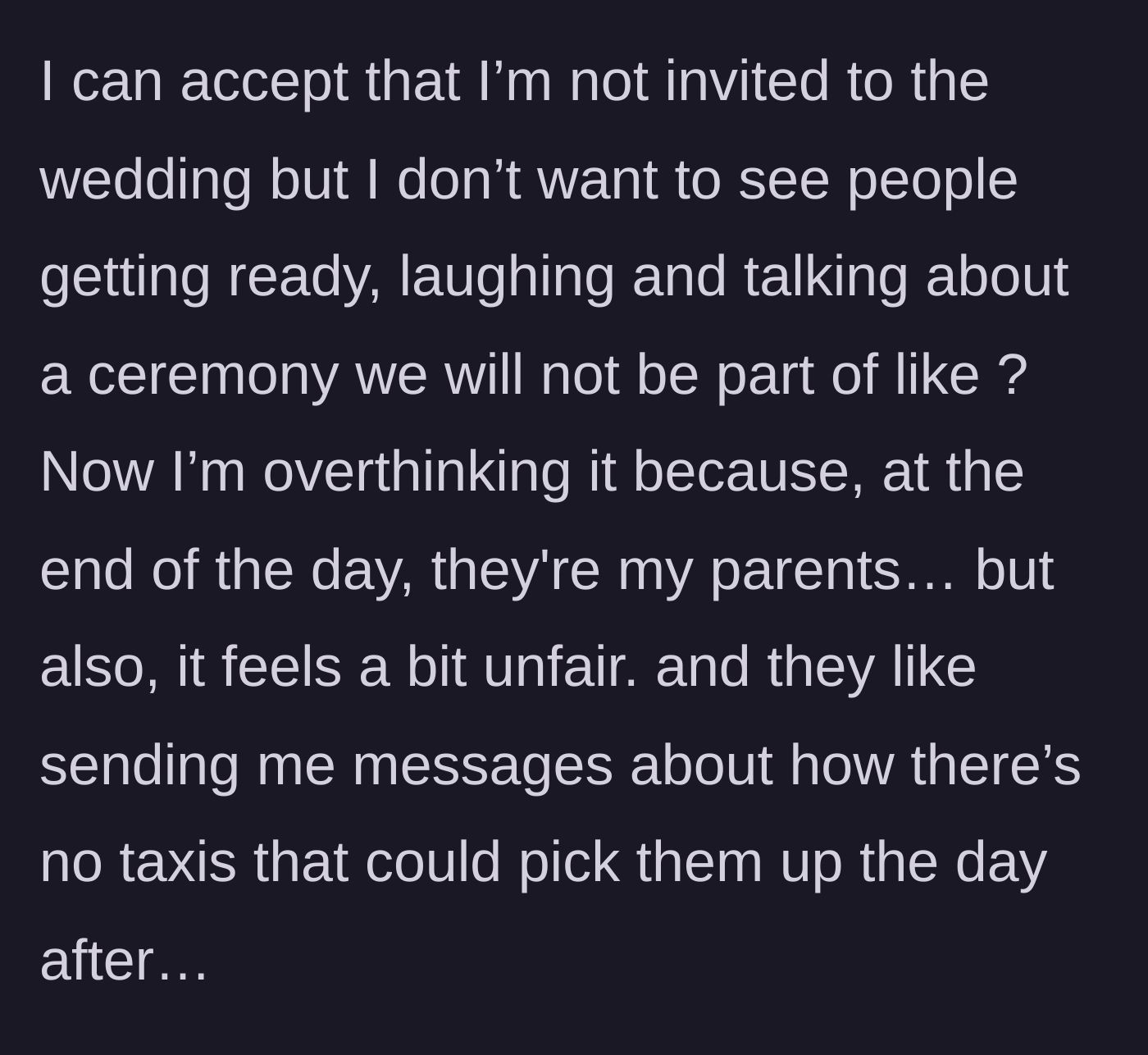
Task: Click the word "accept" in first line
Action: click(264, 84)
